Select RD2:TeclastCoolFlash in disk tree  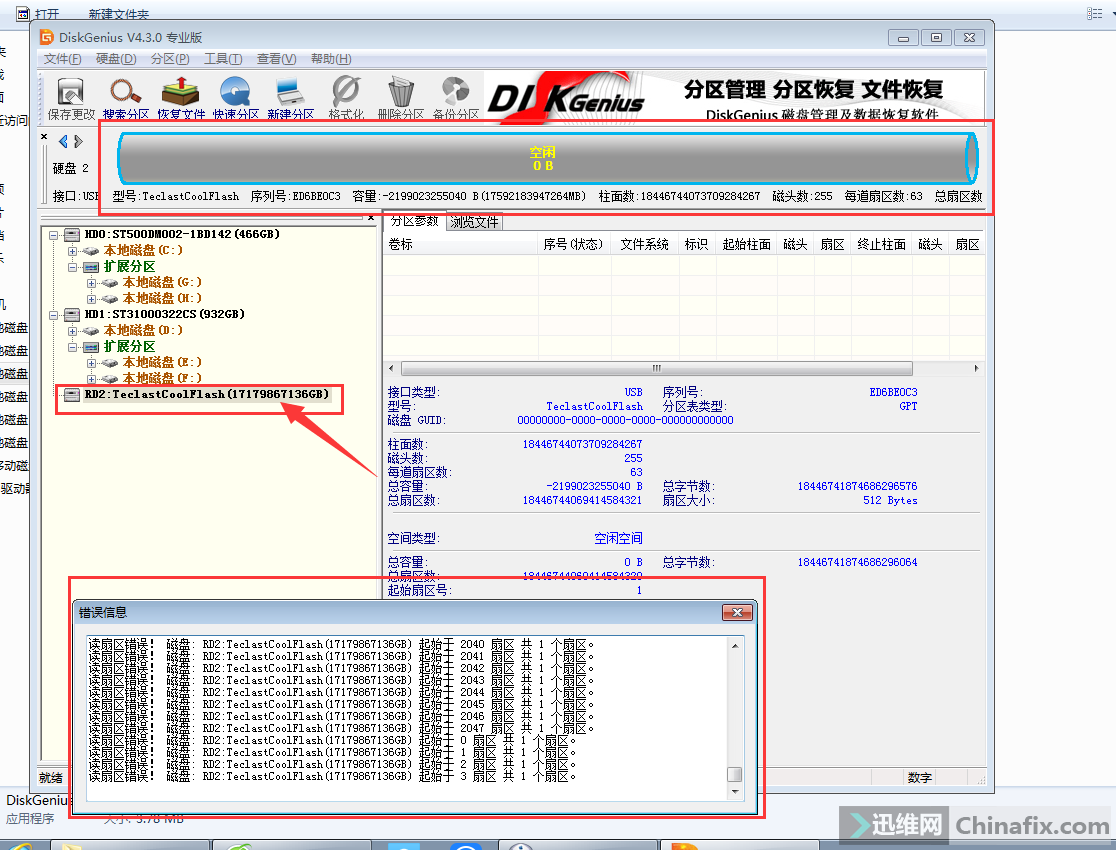tap(206, 394)
